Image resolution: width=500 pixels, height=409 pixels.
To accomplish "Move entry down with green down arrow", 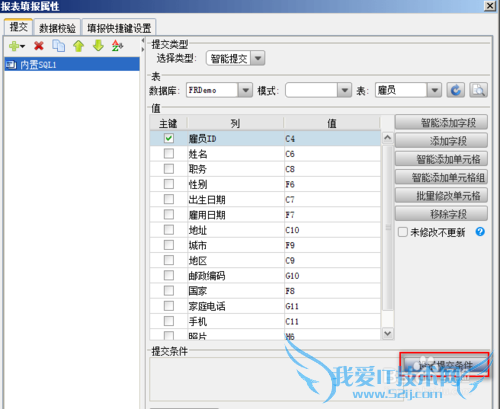I will pyautogui.click(x=98, y=46).
